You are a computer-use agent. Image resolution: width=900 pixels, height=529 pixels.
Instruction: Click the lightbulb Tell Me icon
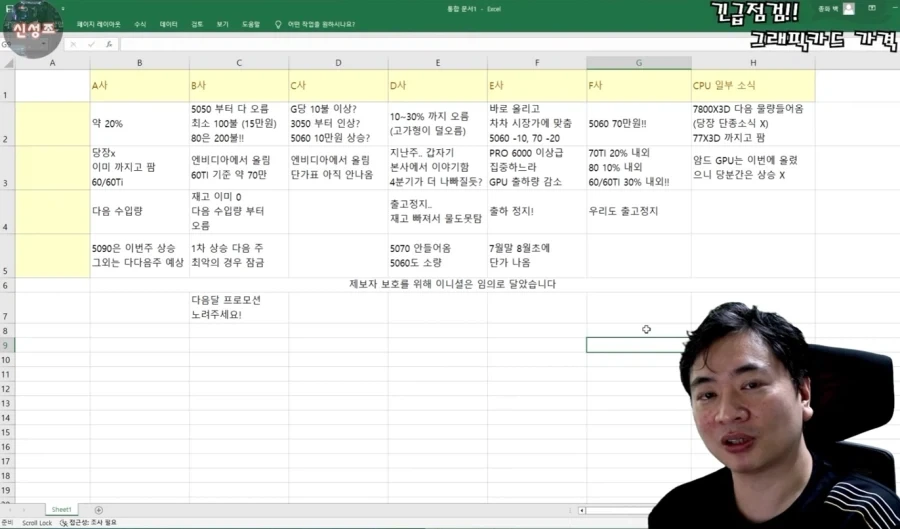point(278,24)
